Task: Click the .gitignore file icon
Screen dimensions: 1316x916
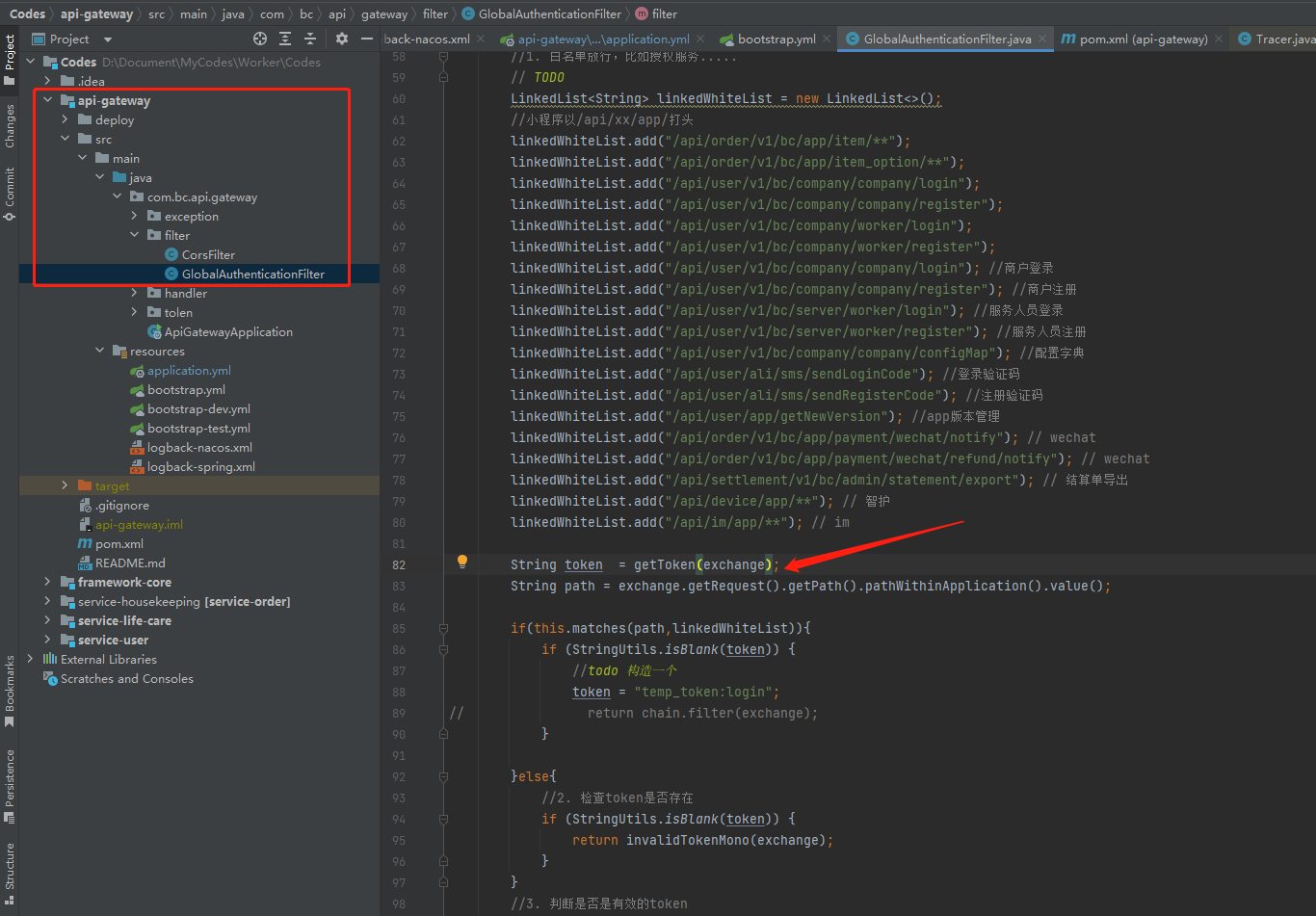Action: tap(86, 505)
